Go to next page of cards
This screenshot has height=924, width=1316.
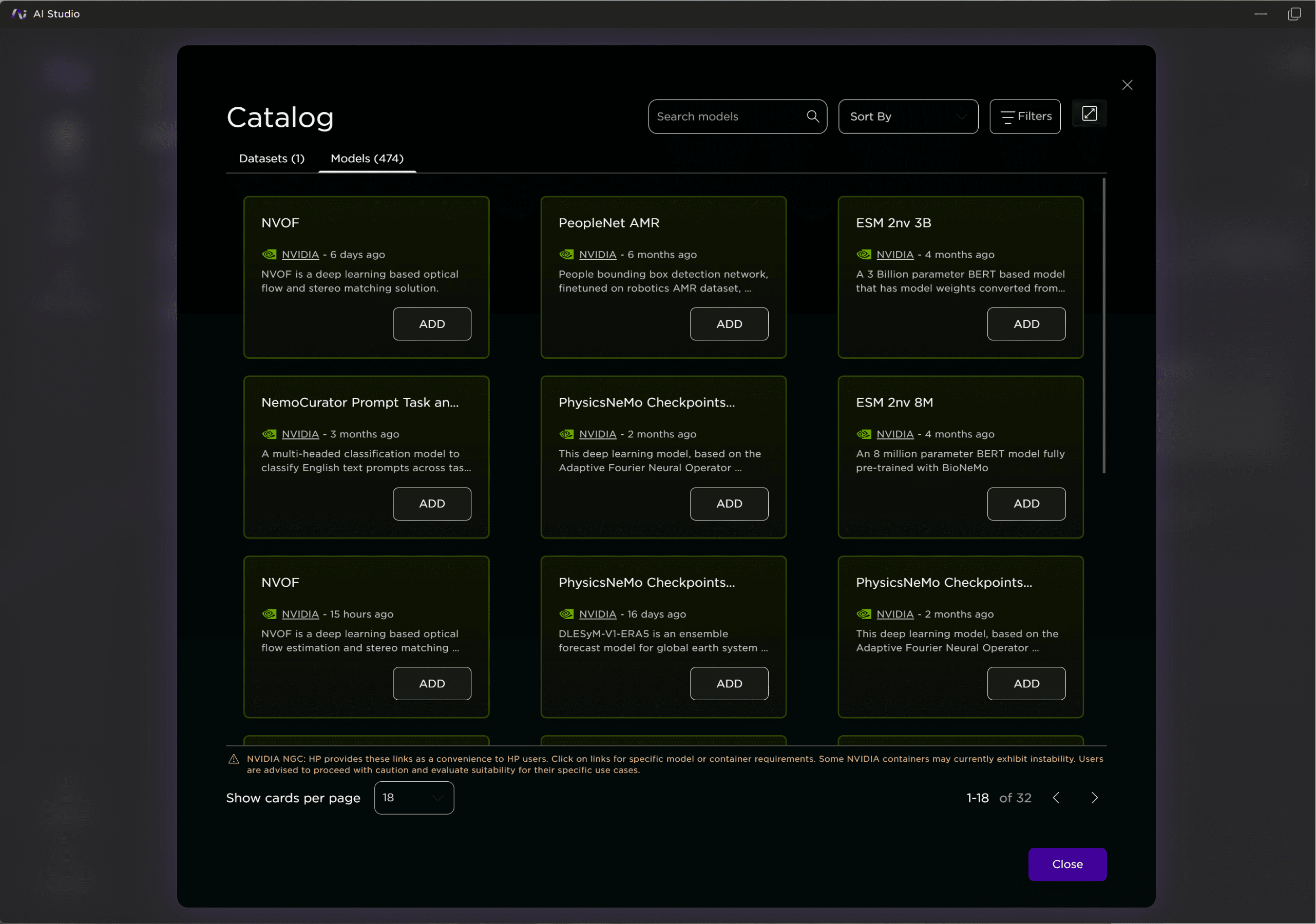(x=1094, y=798)
